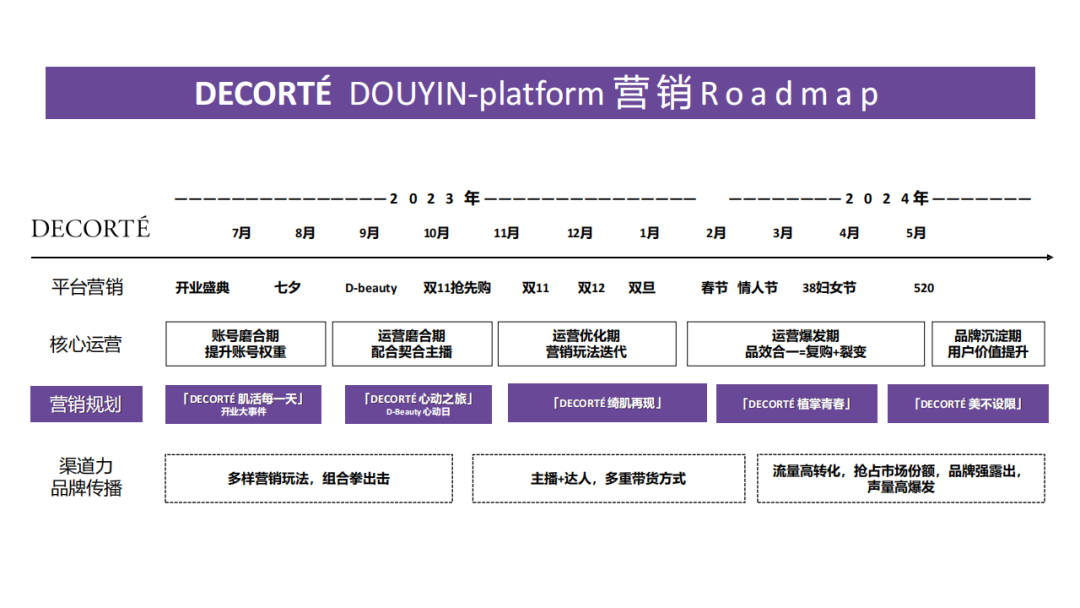Click the 双12 event text
This screenshot has width=1080, height=608.
tap(591, 288)
